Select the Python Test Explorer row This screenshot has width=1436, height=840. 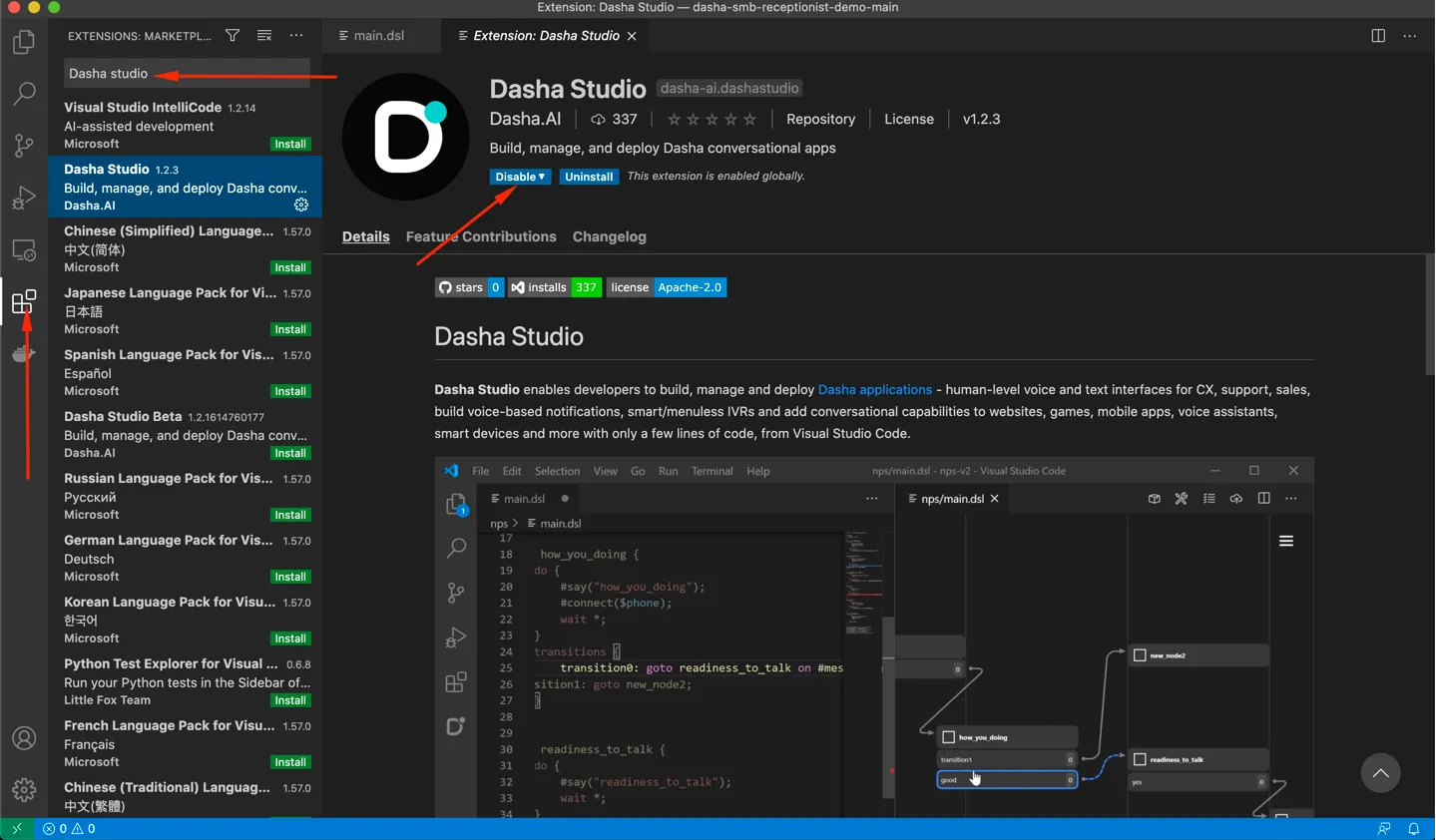(x=185, y=681)
